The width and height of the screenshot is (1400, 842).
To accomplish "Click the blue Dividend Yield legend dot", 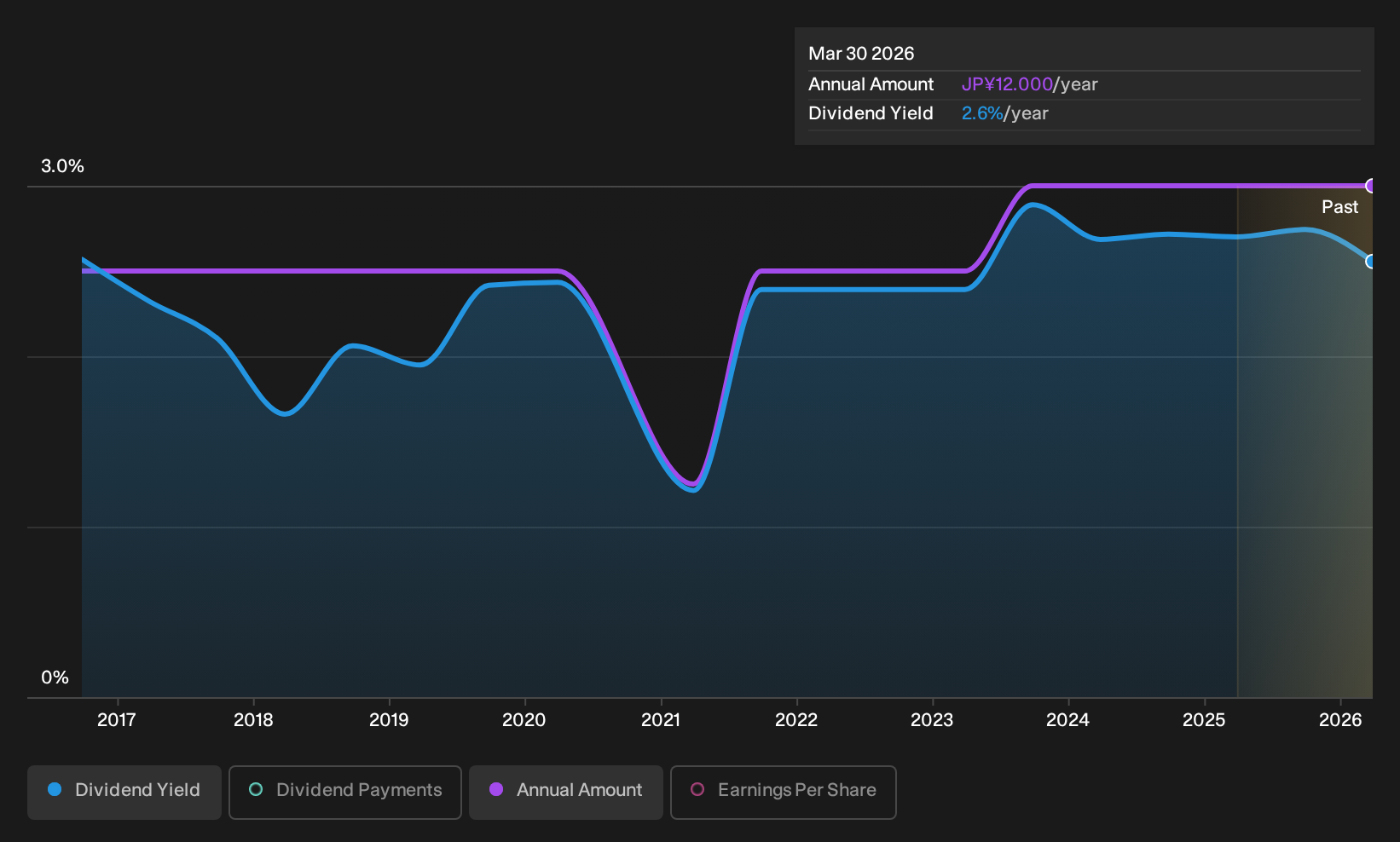I will pos(55,790).
